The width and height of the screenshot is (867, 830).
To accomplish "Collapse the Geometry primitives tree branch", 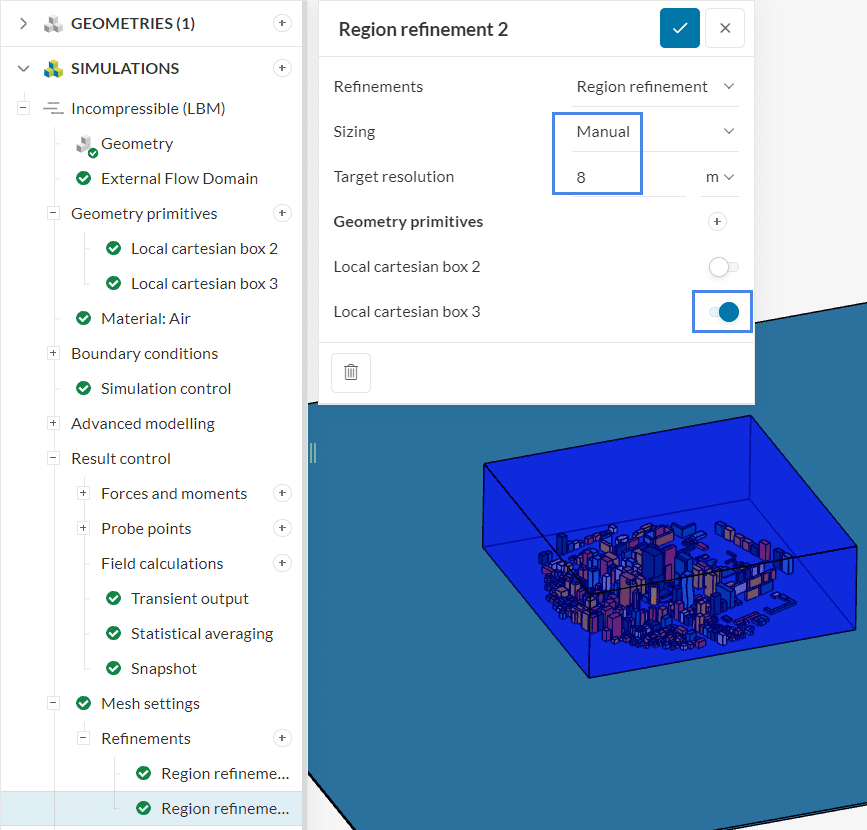I will click(52, 213).
